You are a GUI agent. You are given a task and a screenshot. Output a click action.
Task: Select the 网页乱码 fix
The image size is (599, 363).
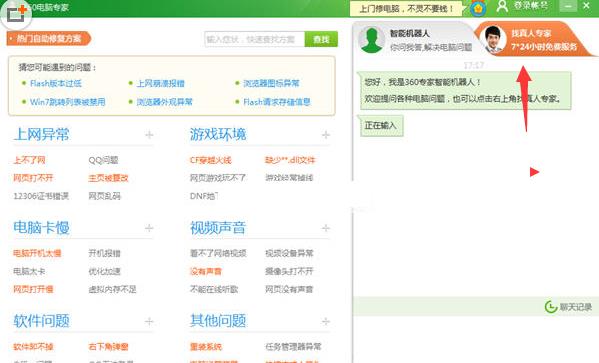pos(105,196)
